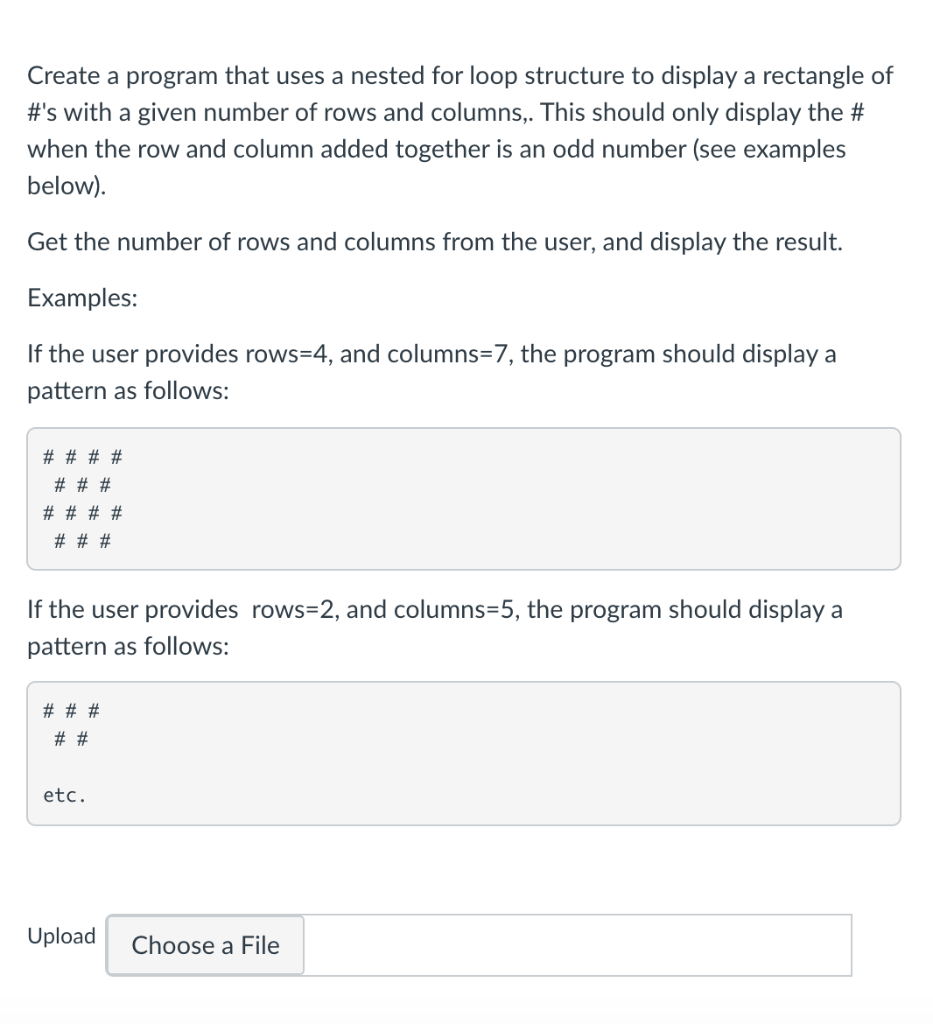Click the first paragraph of the assignment prompt
Image resolution: width=933 pixels, height=1024 pixels.
tap(460, 130)
